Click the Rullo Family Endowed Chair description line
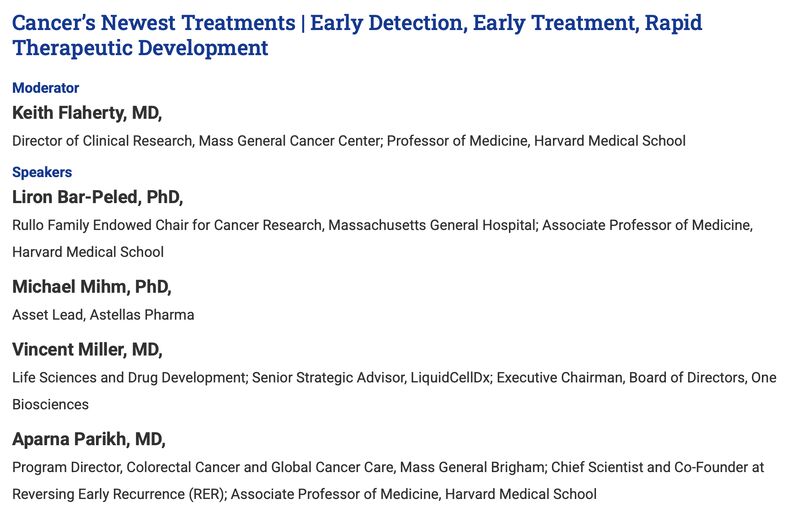 point(383,225)
